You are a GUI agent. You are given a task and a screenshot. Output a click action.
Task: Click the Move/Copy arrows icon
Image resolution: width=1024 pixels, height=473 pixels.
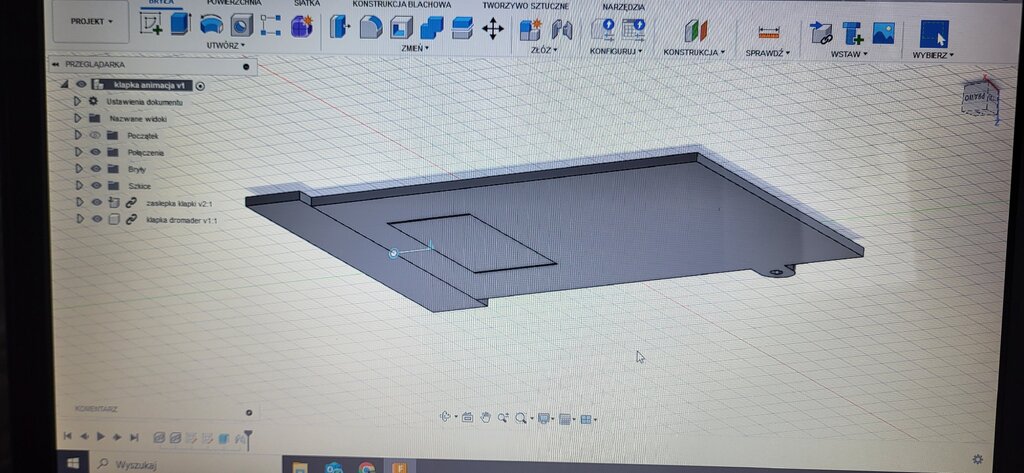493,28
